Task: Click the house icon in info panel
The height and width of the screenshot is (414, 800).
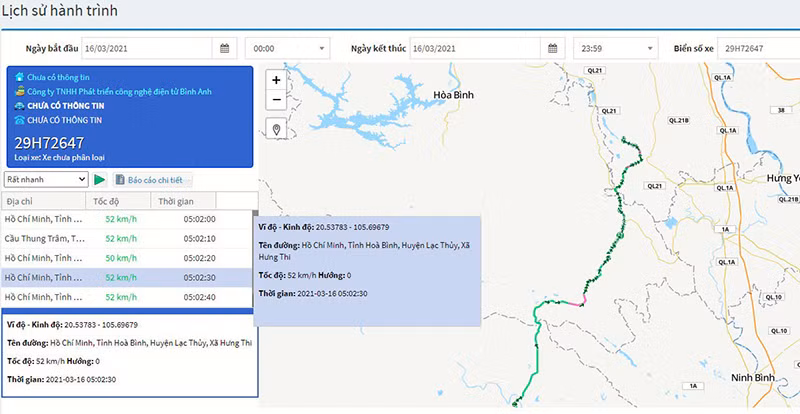Action: pyautogui.click(x=20, y=75)
